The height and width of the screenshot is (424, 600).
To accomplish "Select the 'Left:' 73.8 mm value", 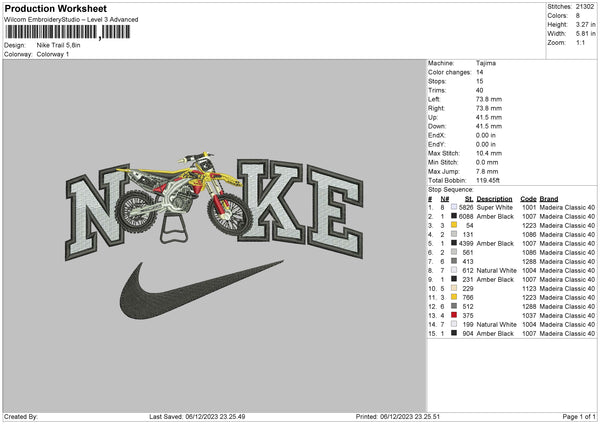I will pyautogui.click(x=489, y=99).
